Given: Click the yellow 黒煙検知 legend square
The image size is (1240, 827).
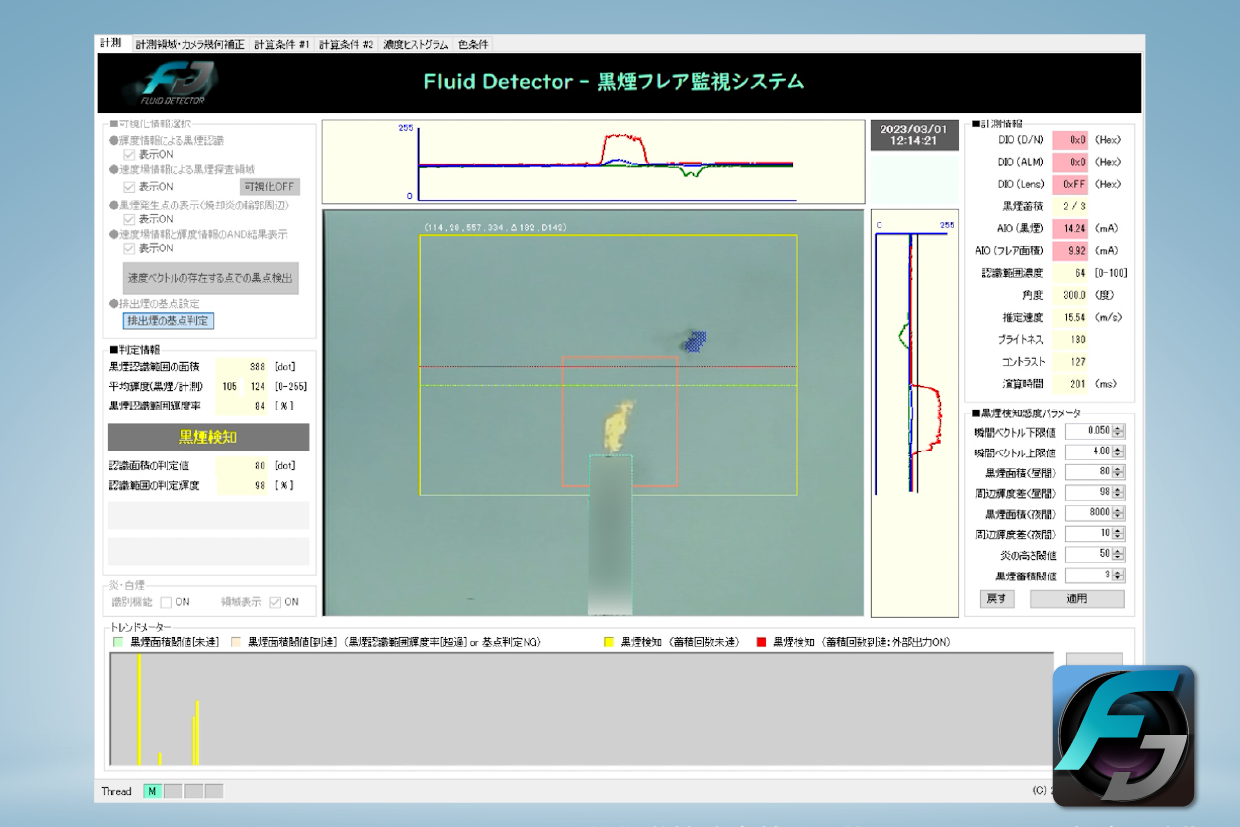Looking at the screenshot, I should [610, 642].
